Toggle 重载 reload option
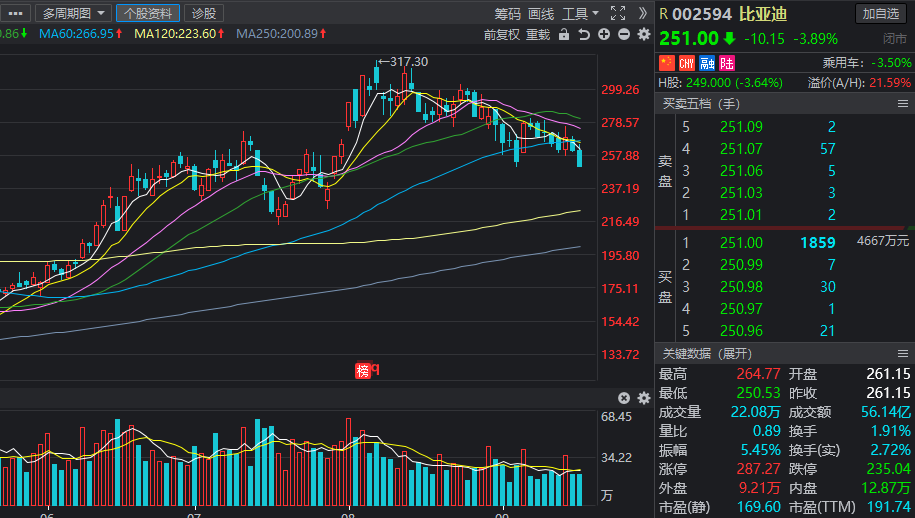 click(x=538, y=34)
